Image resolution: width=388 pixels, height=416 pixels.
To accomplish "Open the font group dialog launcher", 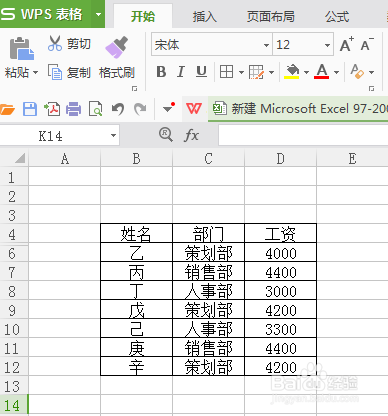I will coord(371,88).
